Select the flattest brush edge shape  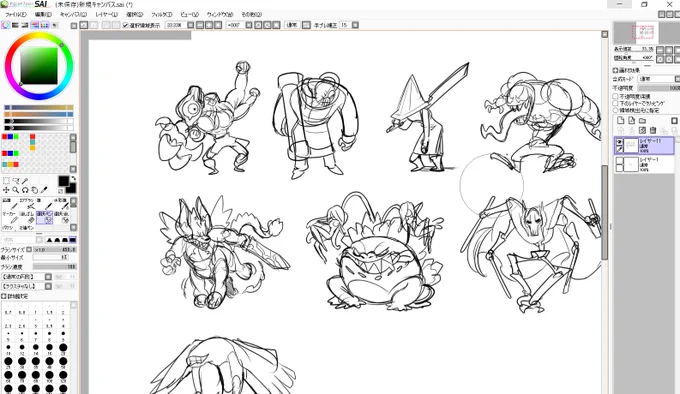pyautogui.click(x=72, y=240)
